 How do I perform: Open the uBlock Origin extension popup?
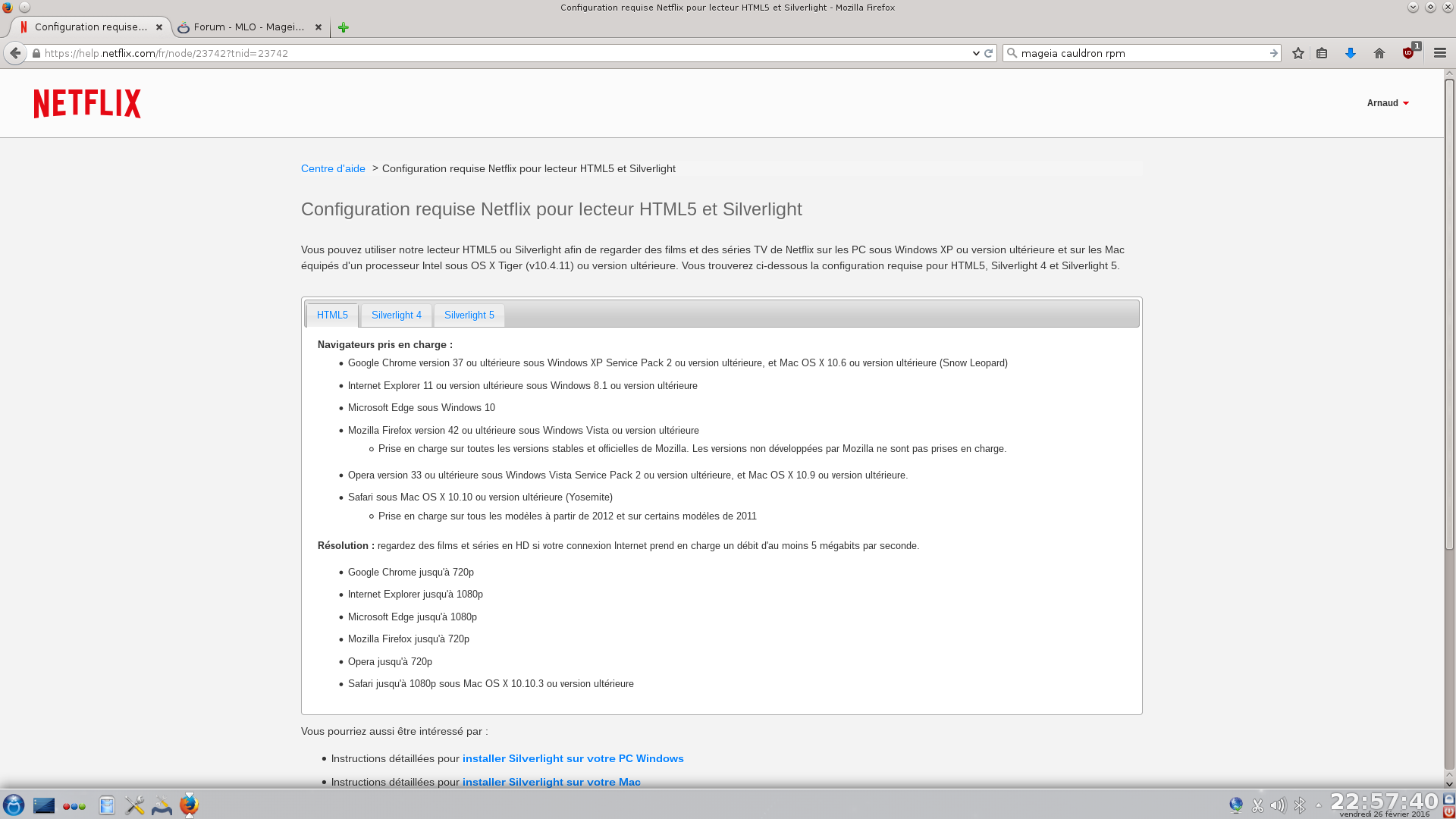(x=1409, y=52)
